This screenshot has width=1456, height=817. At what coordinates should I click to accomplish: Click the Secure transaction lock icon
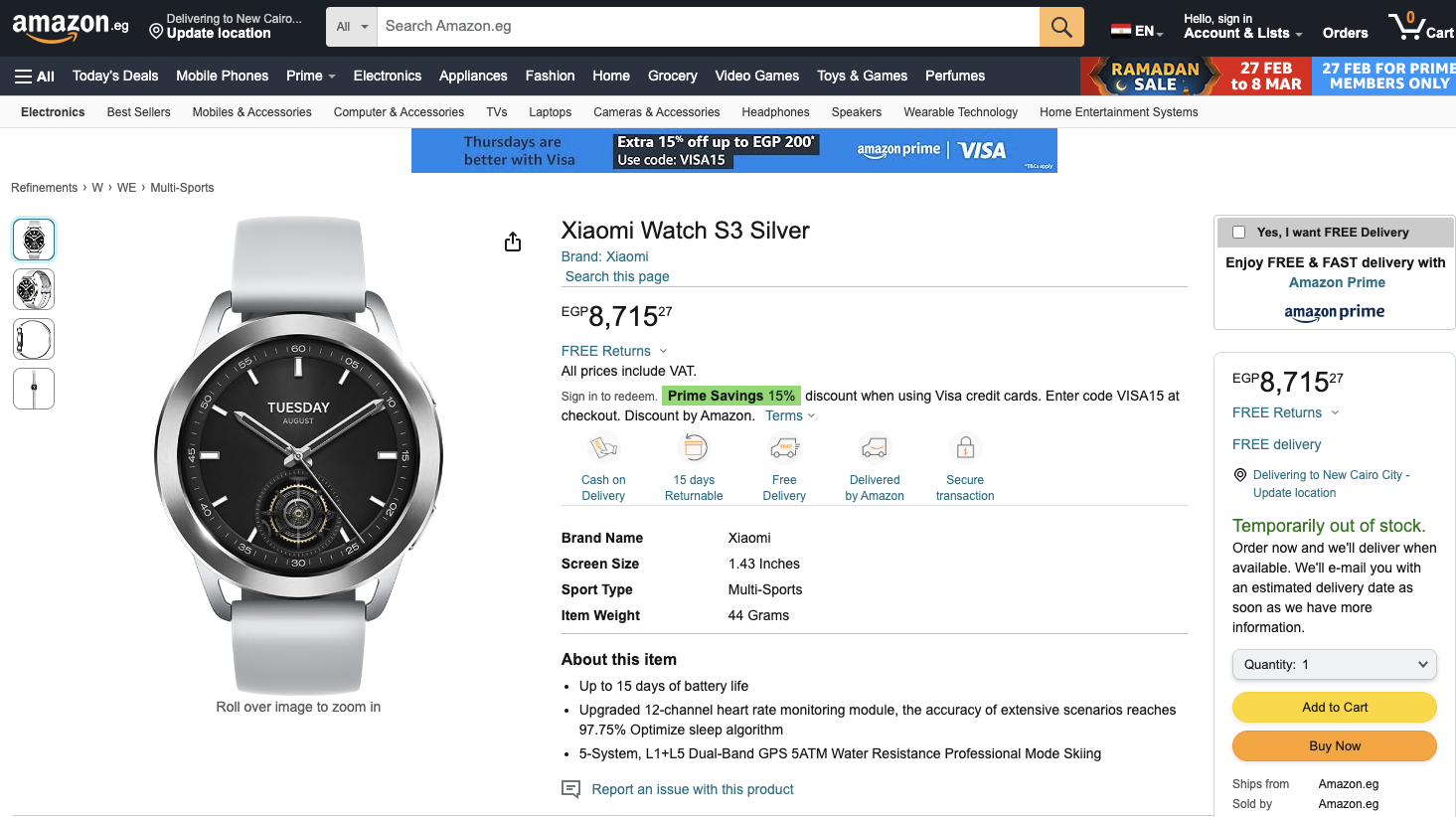point(965,448)
